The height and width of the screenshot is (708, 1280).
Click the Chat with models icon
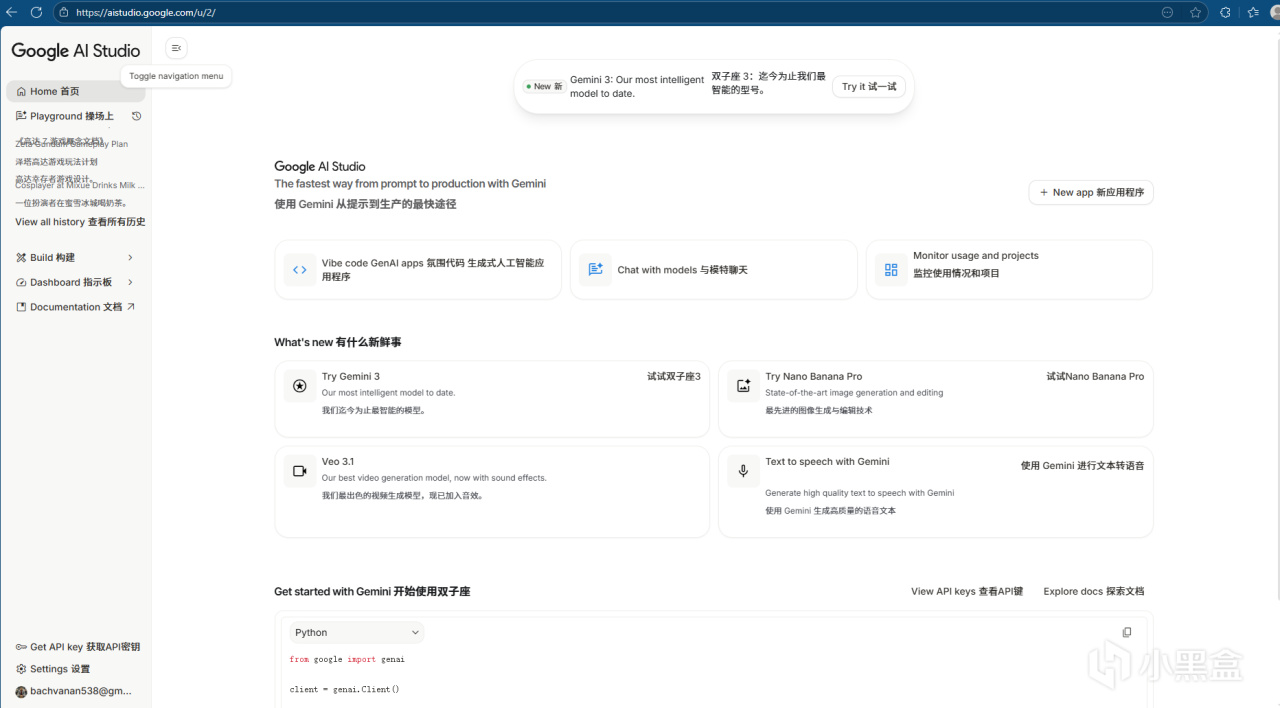pos(595,269)
